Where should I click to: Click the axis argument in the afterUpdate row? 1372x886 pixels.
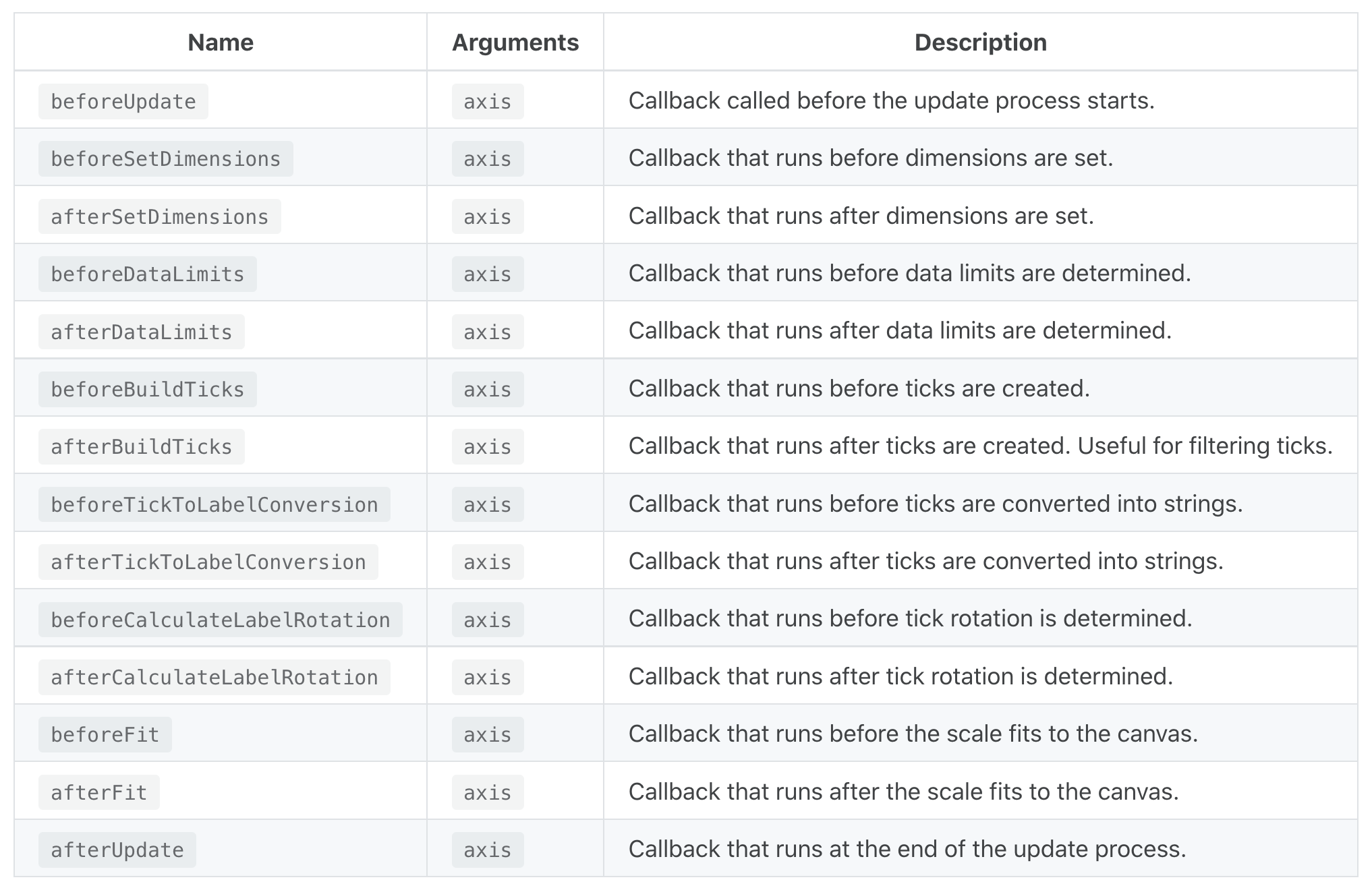click(487, 850)
